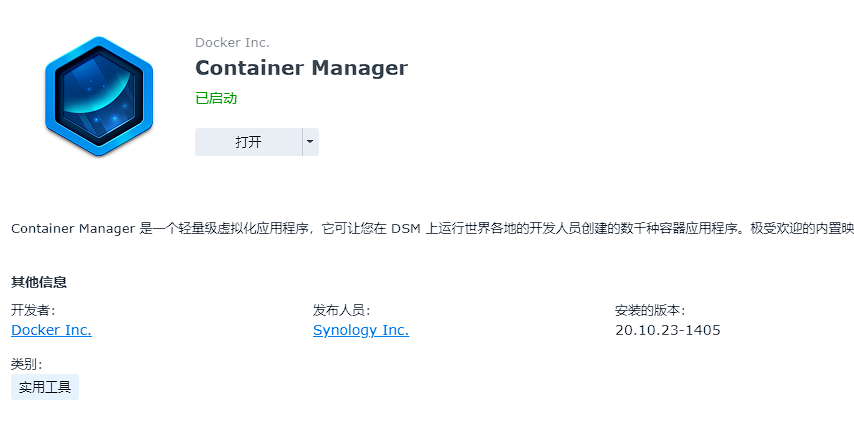Click the 类别 label
Image resolution: width=854 pixels, height=442 pixels.
tap(27, 364)
